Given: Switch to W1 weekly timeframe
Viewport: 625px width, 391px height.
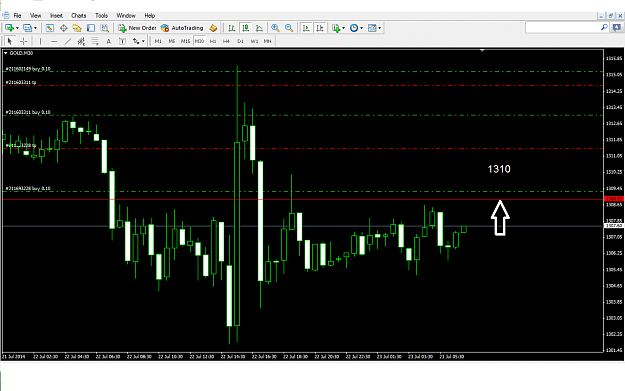Looking at the screenshot, I should (254, 41).
